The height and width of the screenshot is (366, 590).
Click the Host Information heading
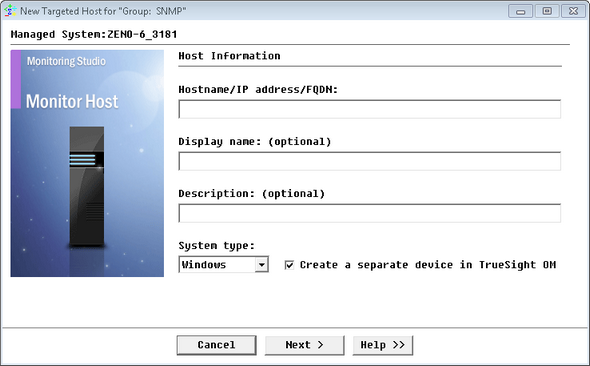coord(229,56)
